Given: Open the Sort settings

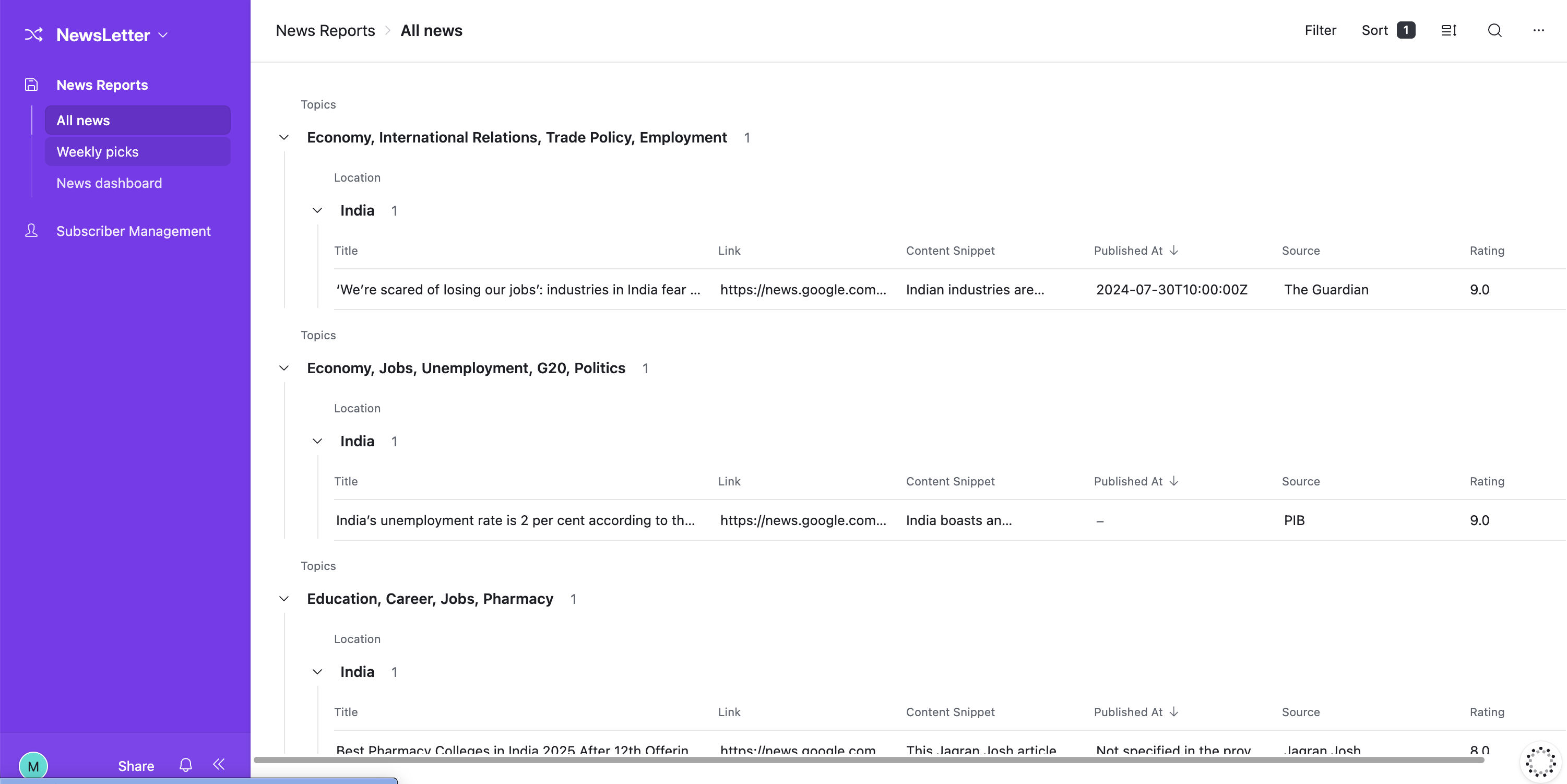Looking at the screenshot, I should click(x=1374, y=30).
